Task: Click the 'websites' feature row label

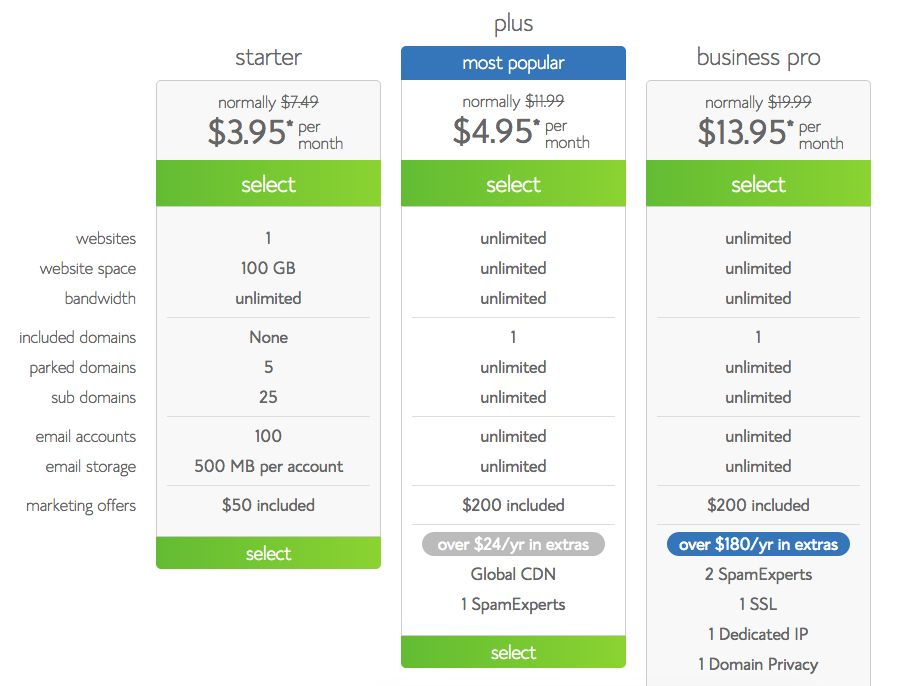Action: pyautogui.click(x=106, y=239)
